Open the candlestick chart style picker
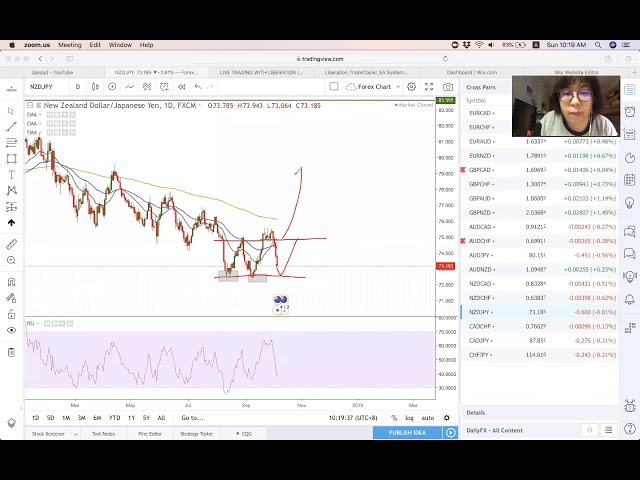 coord(95,87)
